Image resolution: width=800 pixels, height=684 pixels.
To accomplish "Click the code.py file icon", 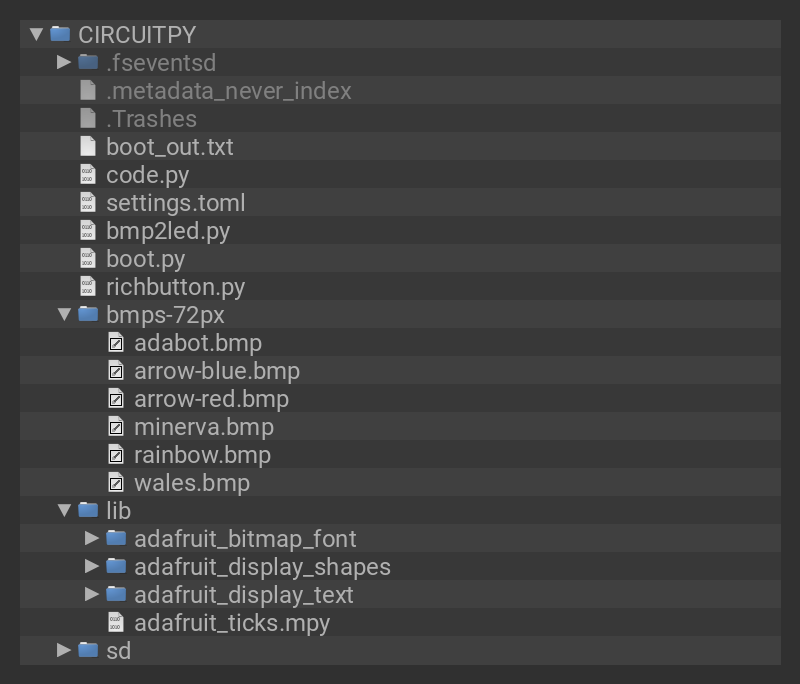I will [88, 175].
